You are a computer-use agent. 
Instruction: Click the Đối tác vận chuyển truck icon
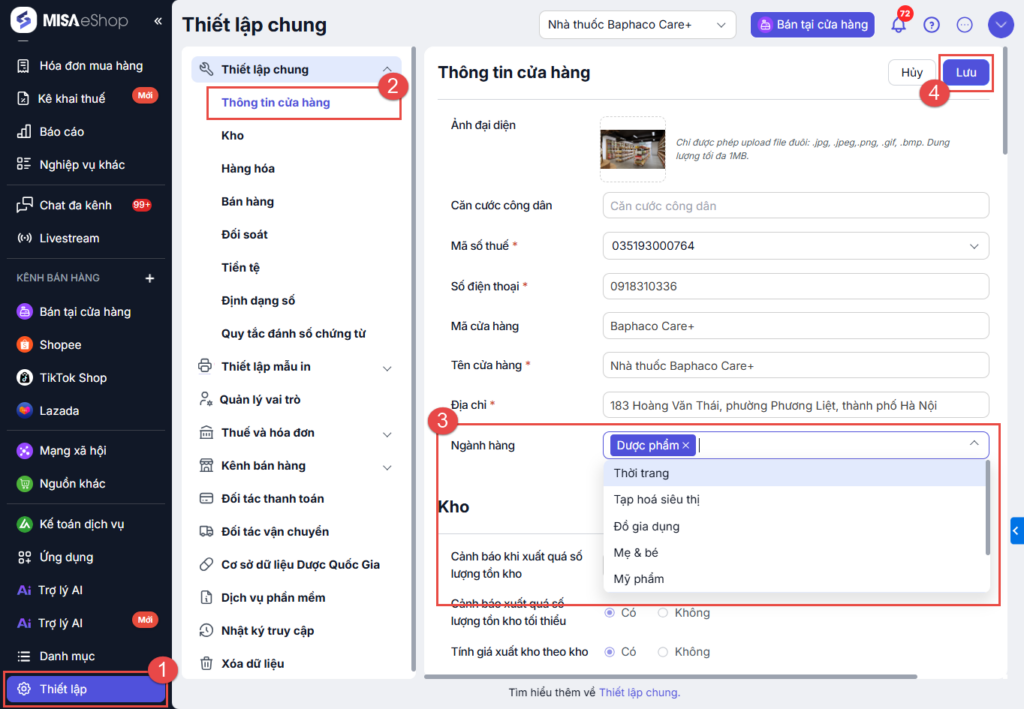point(206,531)
